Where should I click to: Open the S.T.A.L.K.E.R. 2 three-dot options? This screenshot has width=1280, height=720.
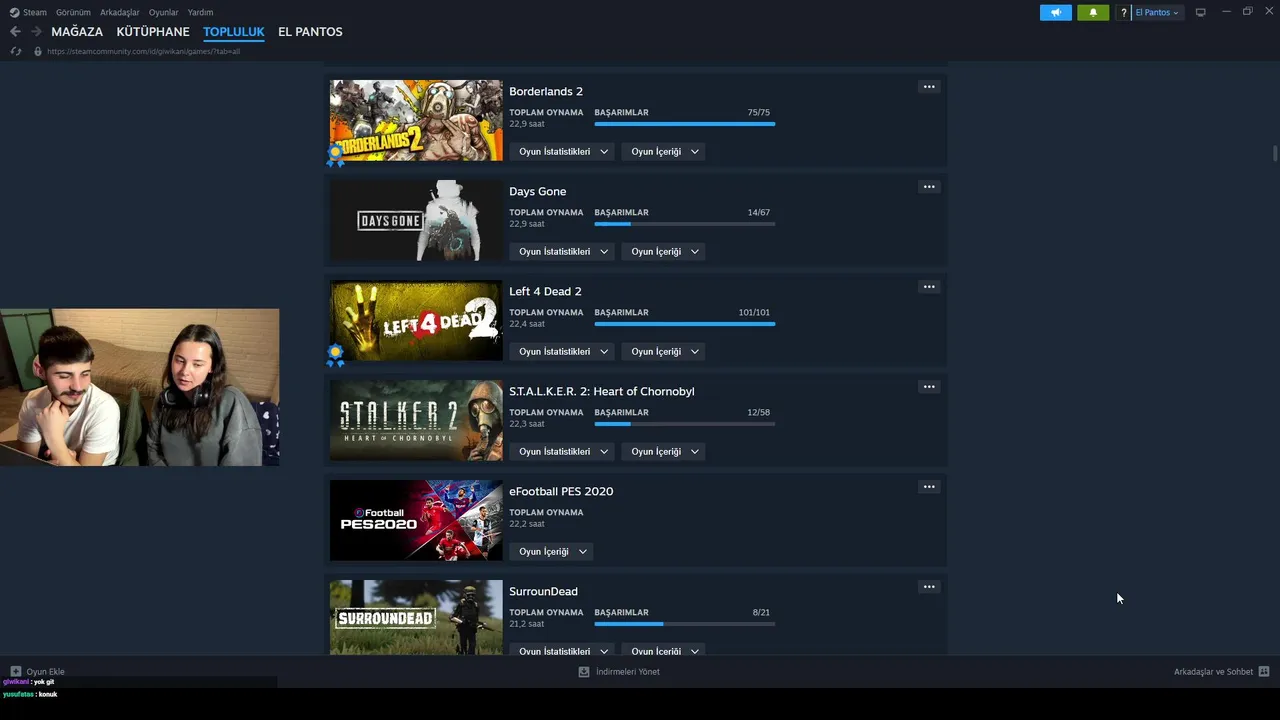929,387
